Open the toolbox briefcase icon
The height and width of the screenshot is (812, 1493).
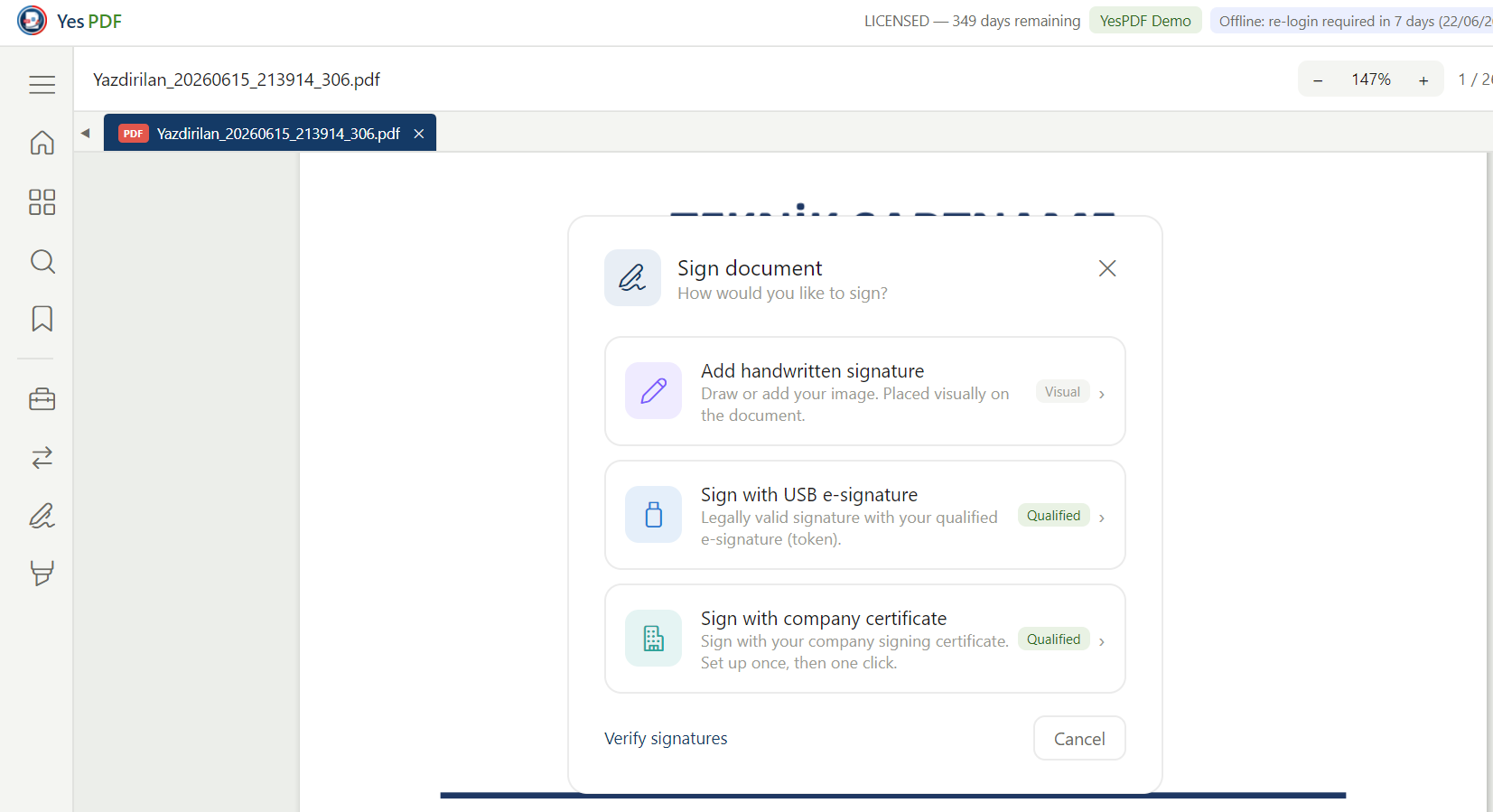pos(42,399)
